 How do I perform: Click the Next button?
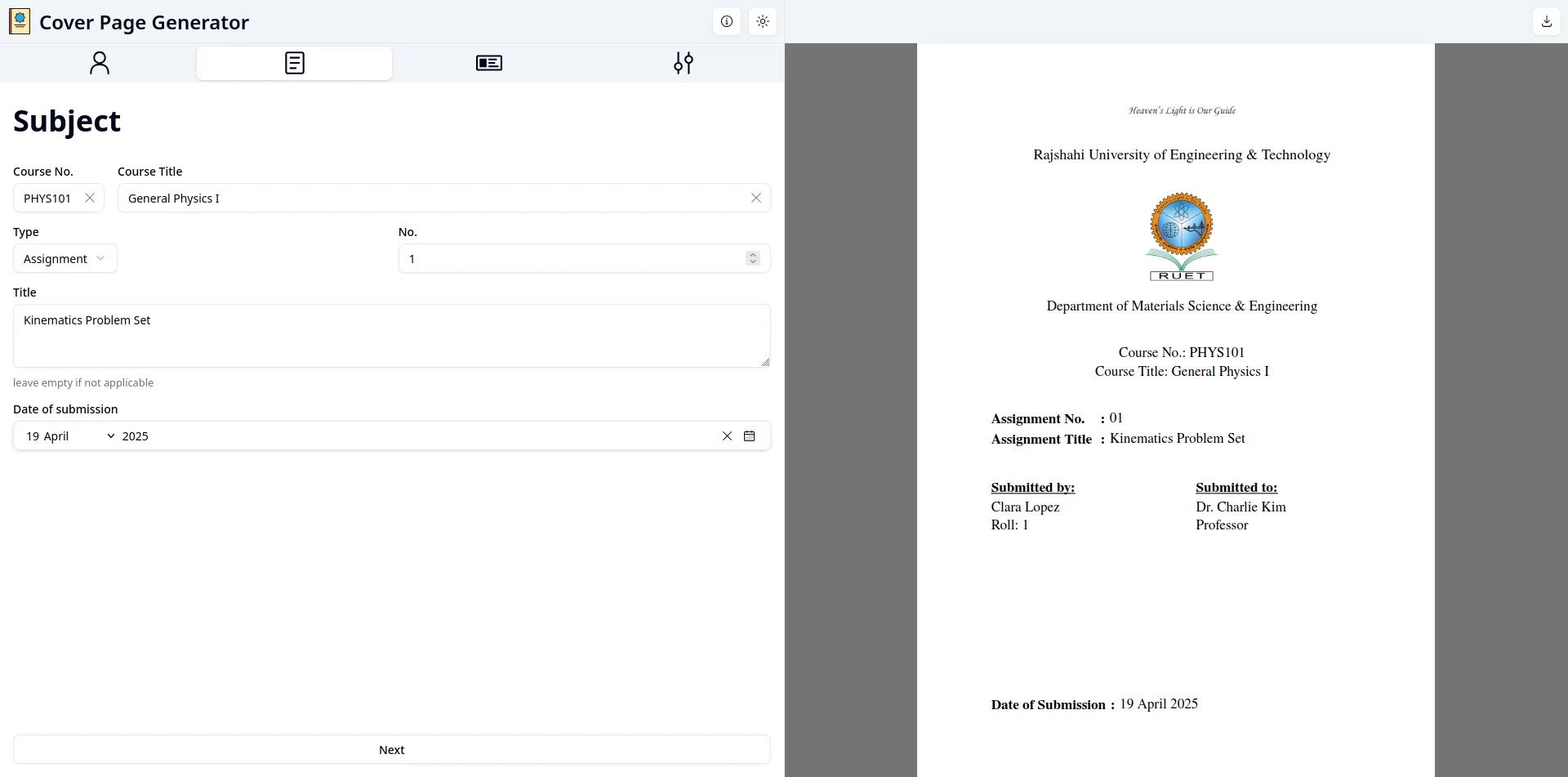pyautogui.click(x=391, y=750)
